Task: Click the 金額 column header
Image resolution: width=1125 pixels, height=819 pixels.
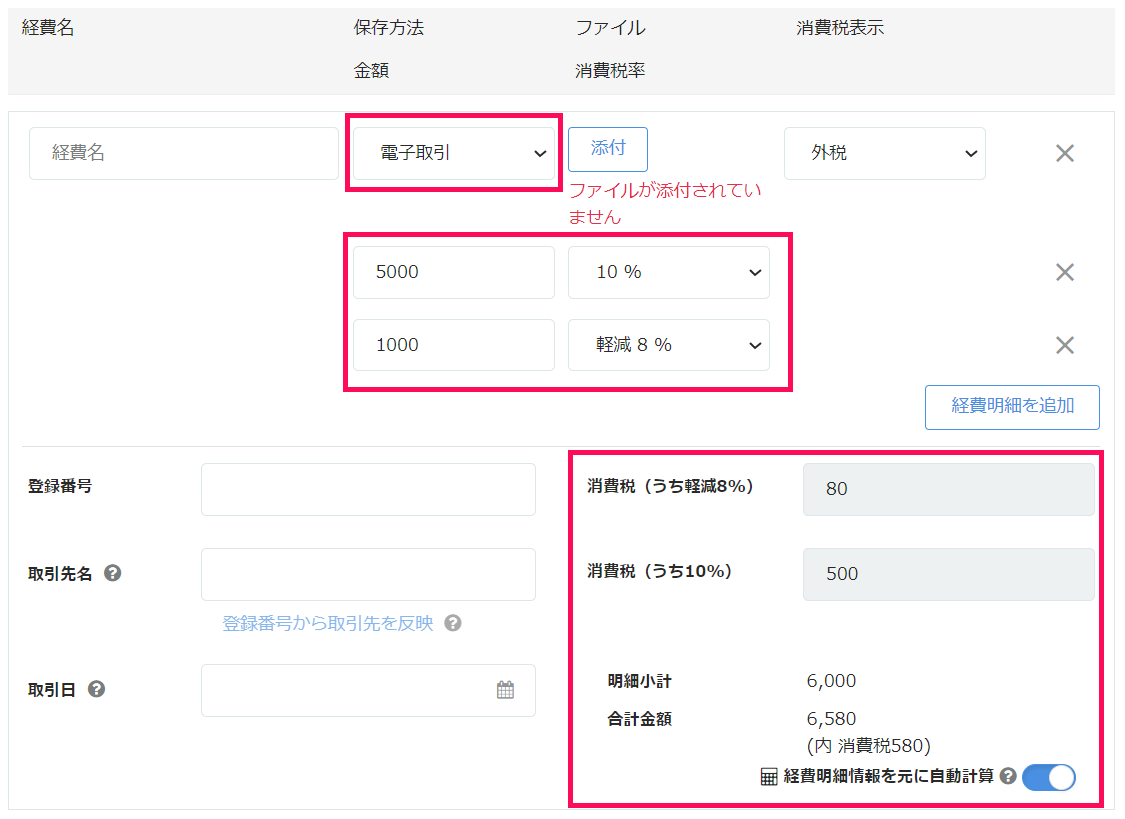Action: 372,70
